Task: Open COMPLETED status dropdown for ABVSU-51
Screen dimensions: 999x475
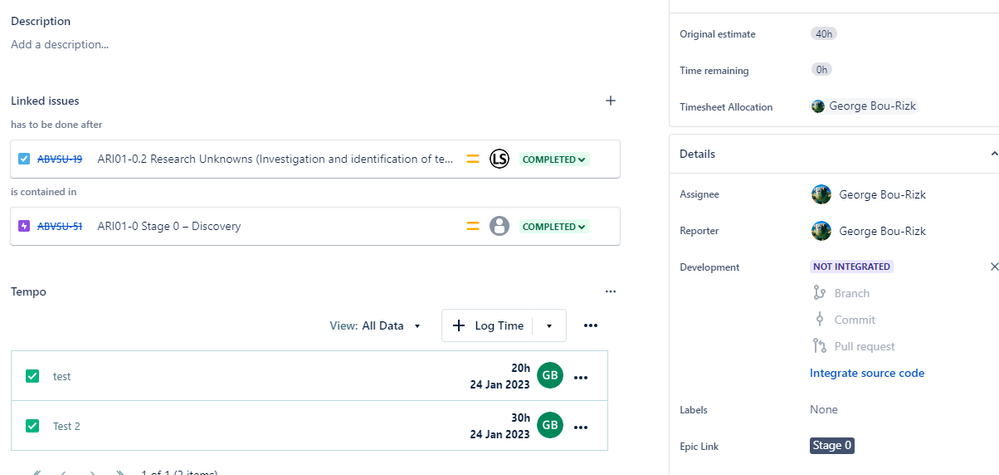Action: click(x=554, y=226)
